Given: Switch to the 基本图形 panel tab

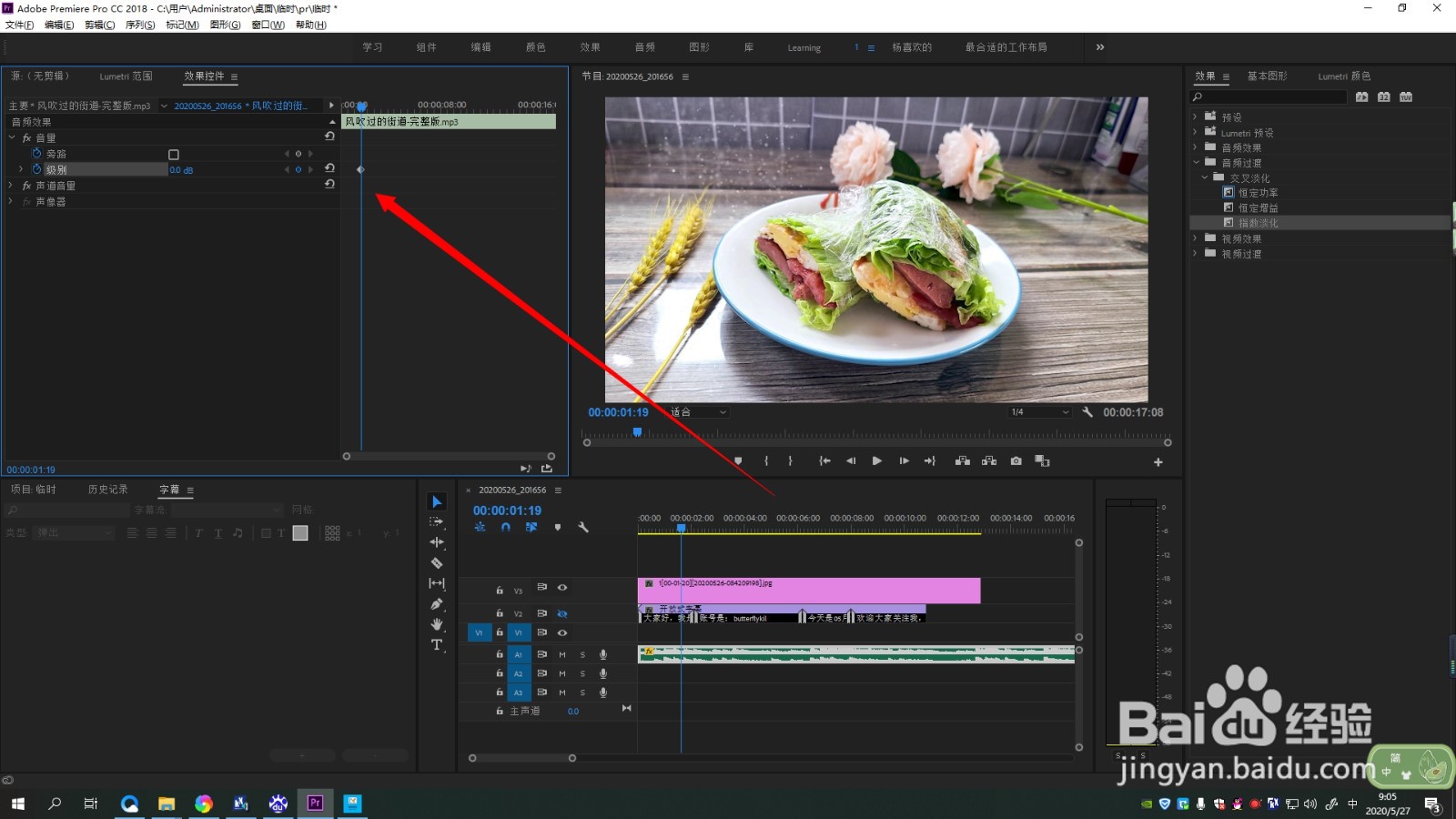Looking at the screenshot, I should (1267, 76).
